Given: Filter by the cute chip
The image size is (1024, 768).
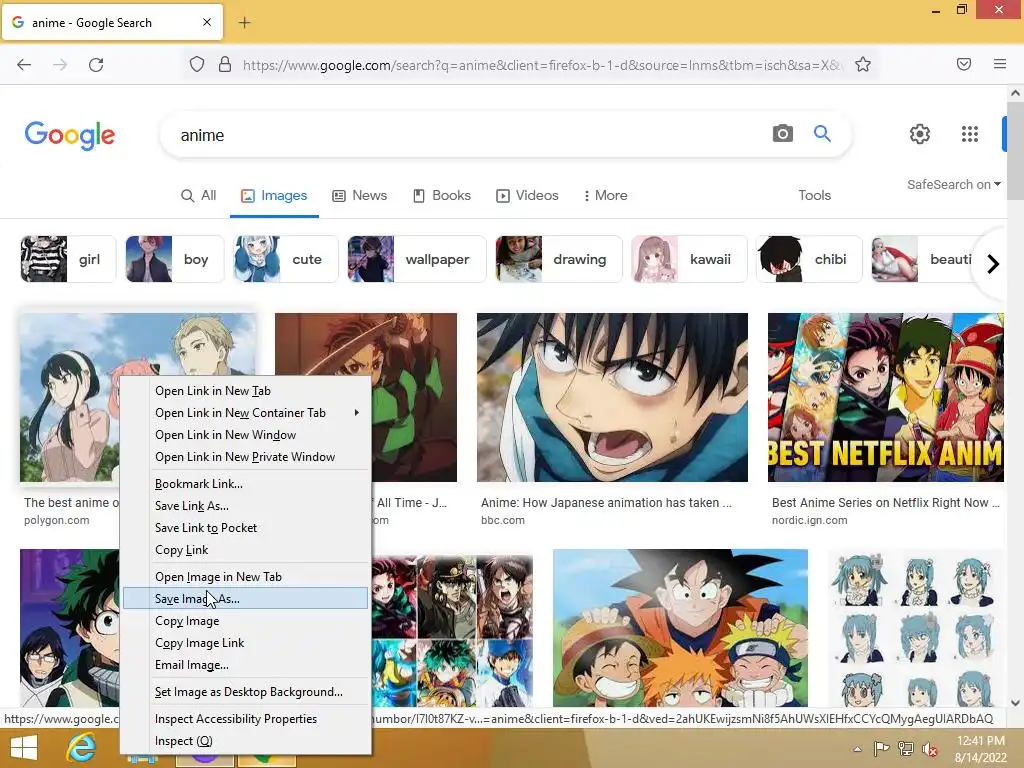Looking at the screenshot, I should tap(286, 259).
